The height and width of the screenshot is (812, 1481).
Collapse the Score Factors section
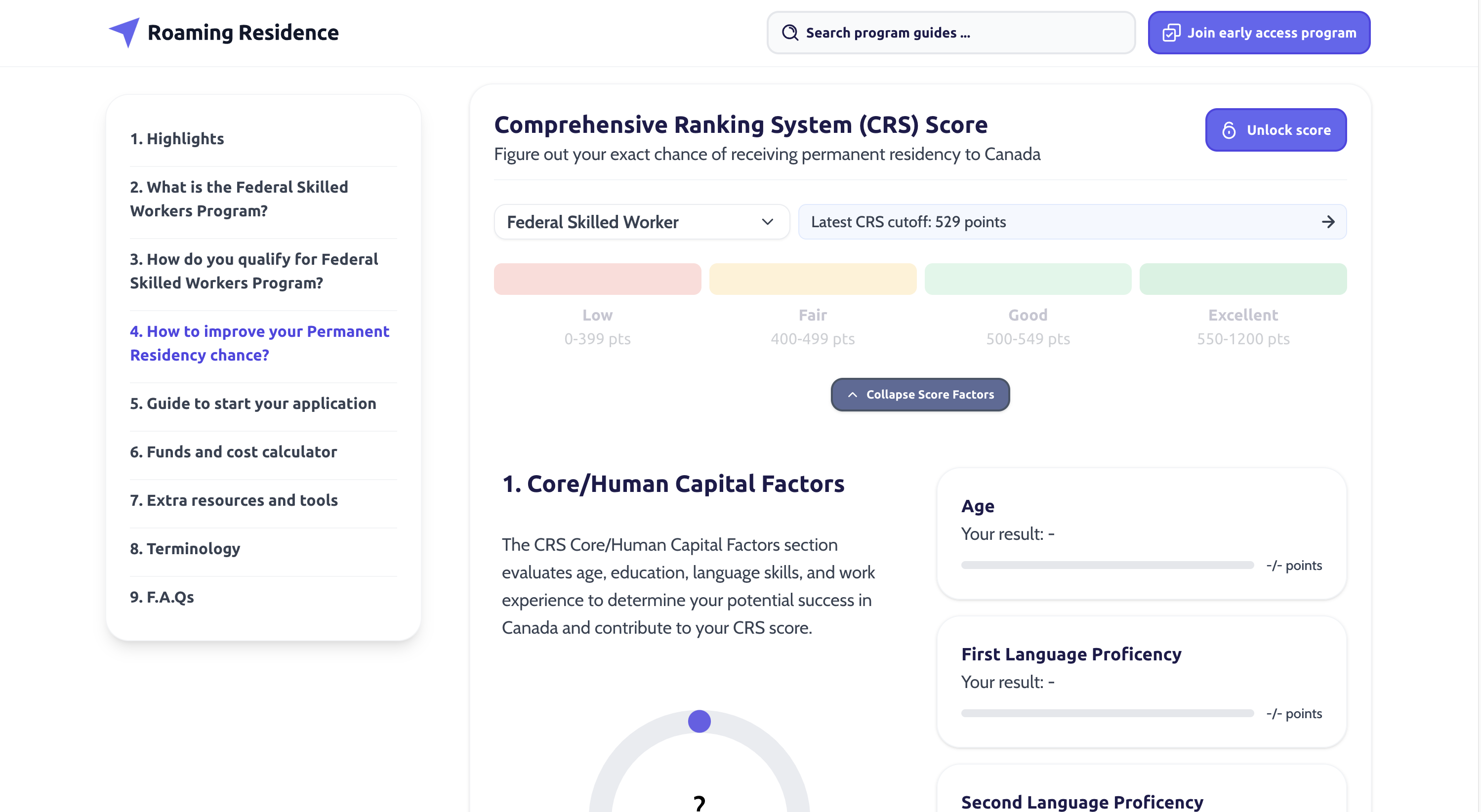pos(920,395)
